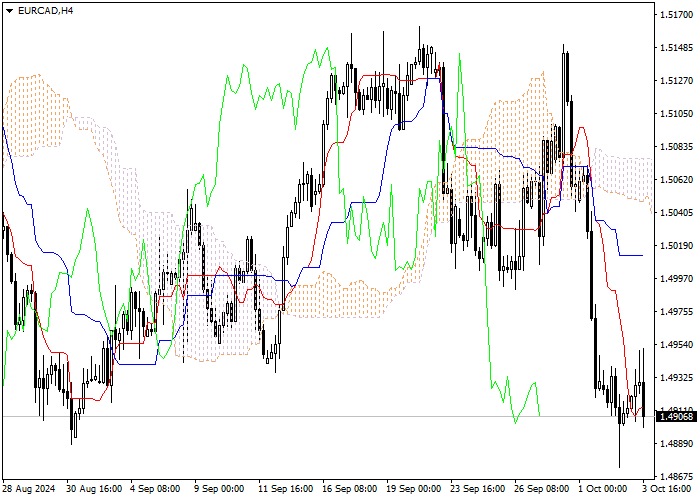
Task: Click the 1 Oct 00:00 time label
Action: tap(603, 489)
